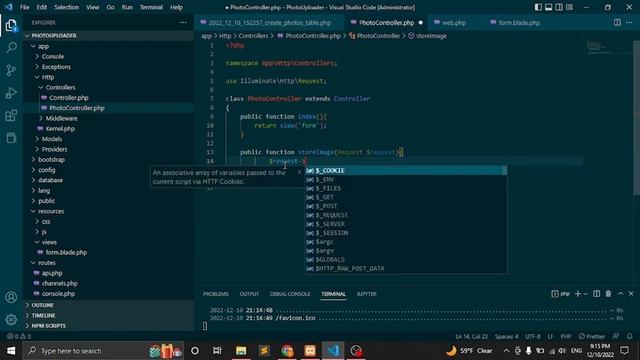Image resolution: width=640 pixels, height=360 pixels.
Task: Switch to the OUTPUT panel tab
Action: [249, 294]
